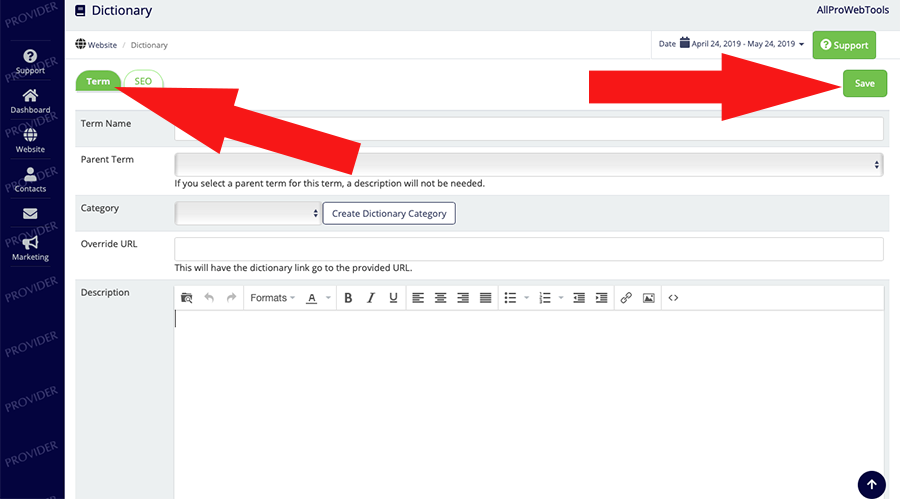Image resolution: width=900 pixels, height=499 pixels.
Task: Insert a numbered list
Action: tap(545, 297)
